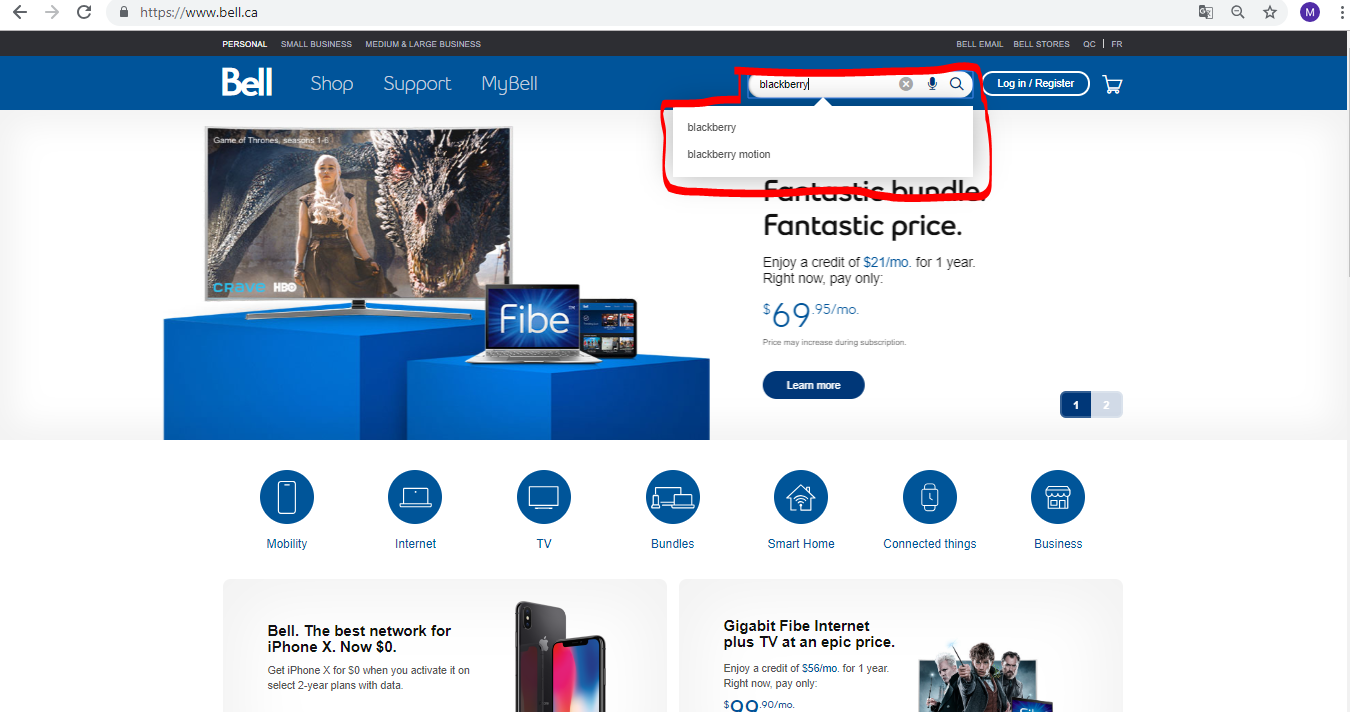Click the Gigabit Fibe Internet offer heading
1350x712 pixels.
point(809,634)
